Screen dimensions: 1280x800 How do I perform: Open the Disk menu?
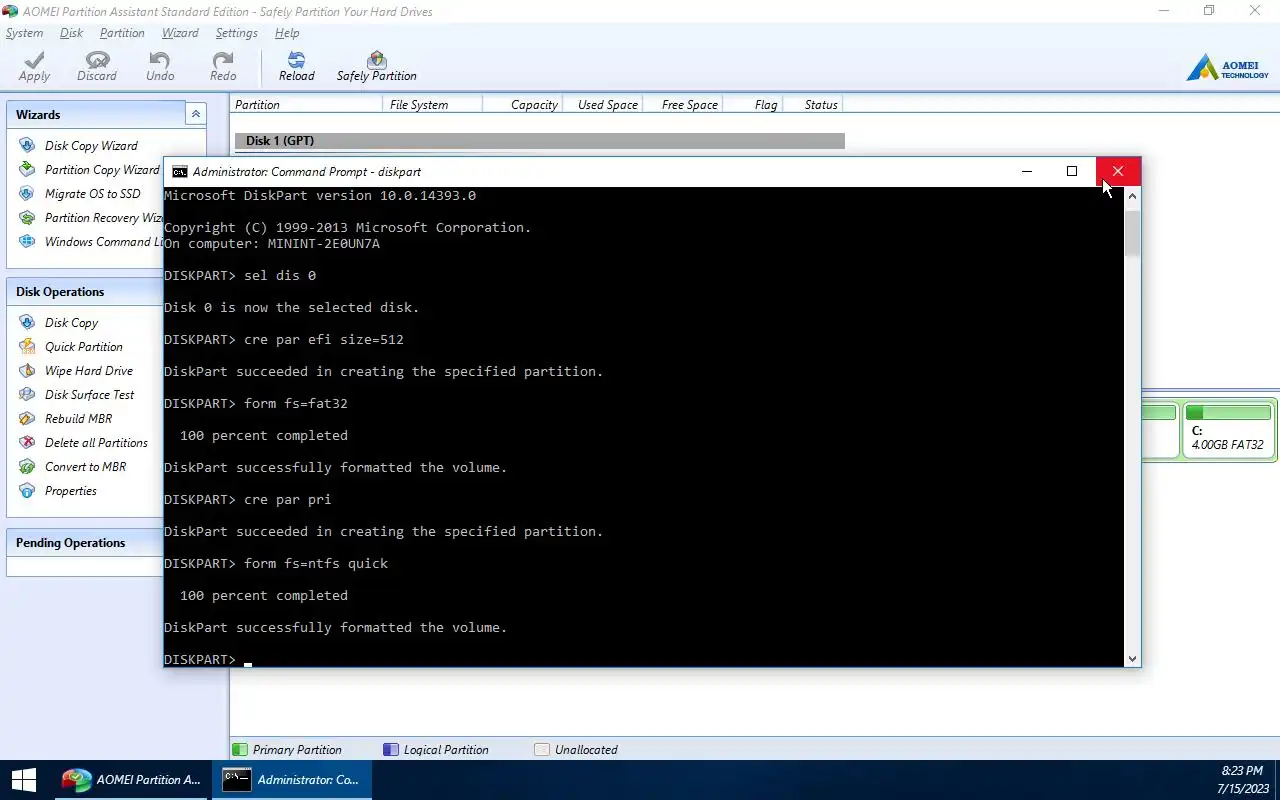click(71, 33)
